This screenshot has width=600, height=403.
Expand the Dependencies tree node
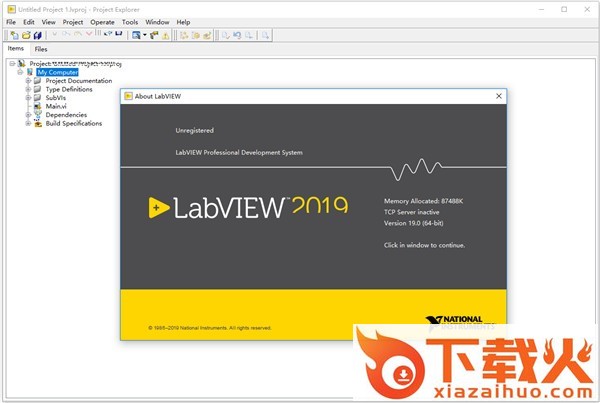(x=29, y=115)
